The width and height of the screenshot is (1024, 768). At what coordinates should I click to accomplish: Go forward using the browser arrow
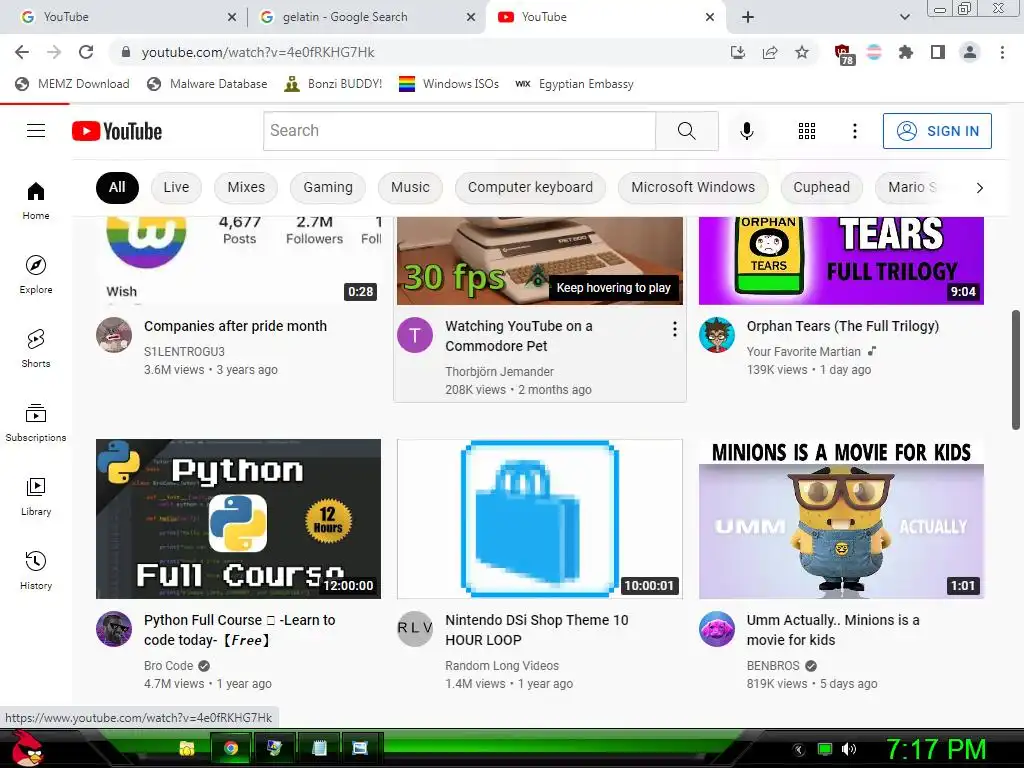point(54,52)
